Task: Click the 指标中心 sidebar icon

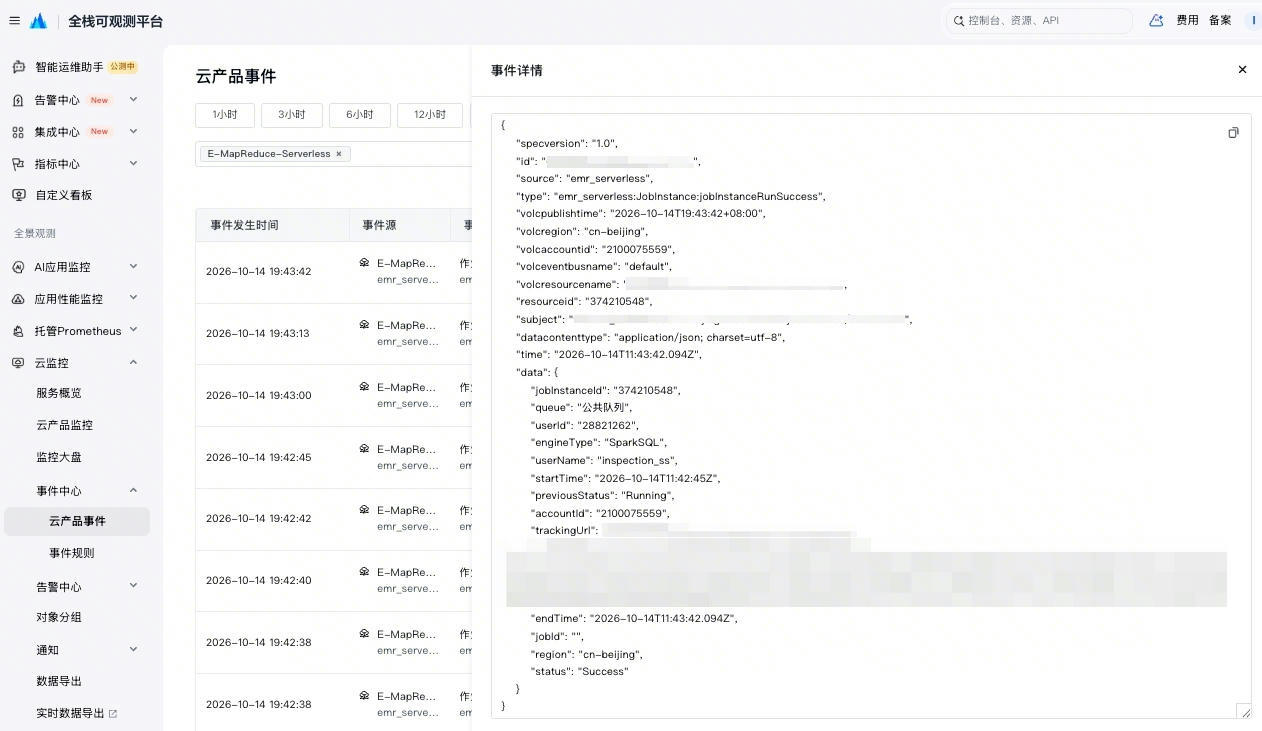Action: coord(18,164)
